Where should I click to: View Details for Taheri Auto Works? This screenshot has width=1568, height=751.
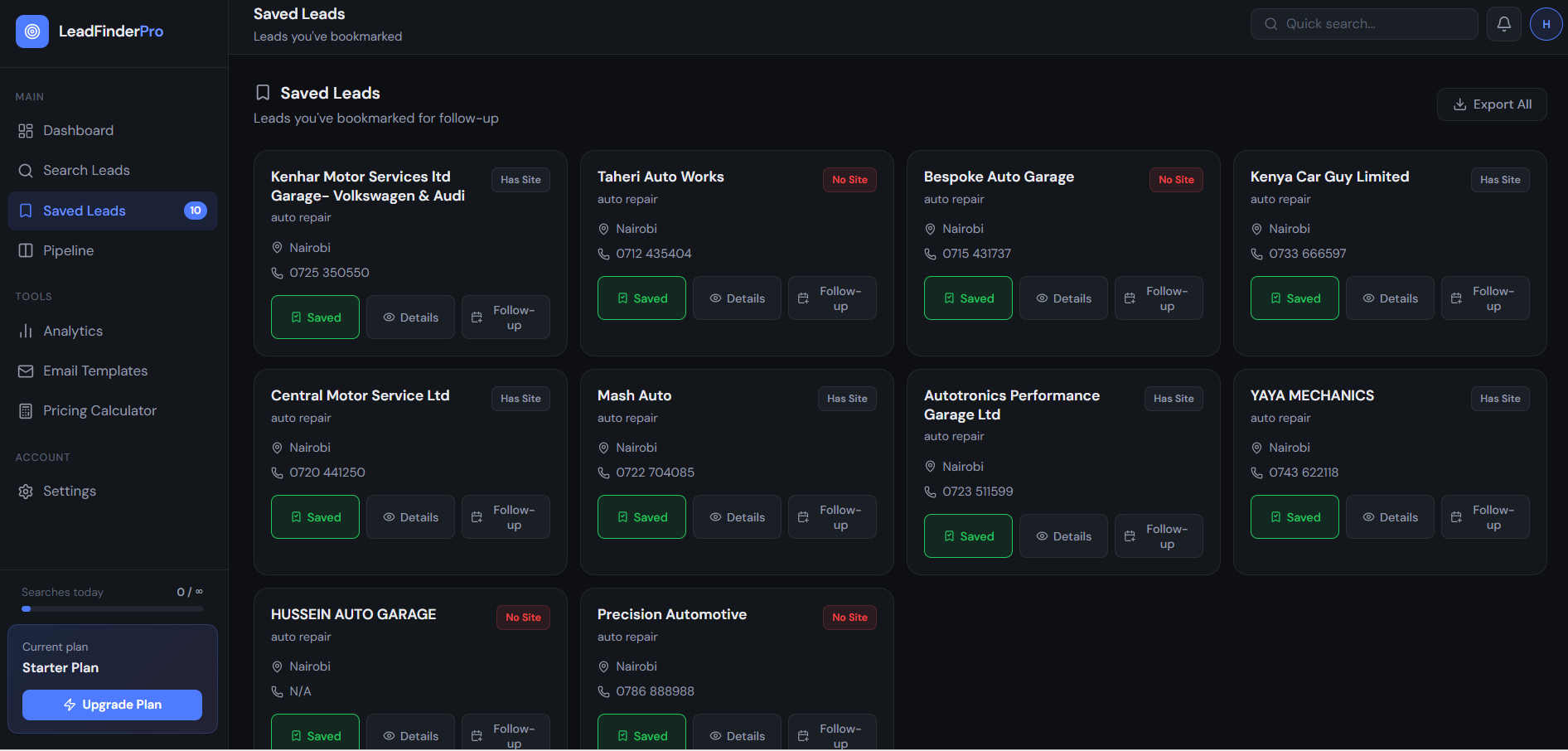tap(737, 298)
